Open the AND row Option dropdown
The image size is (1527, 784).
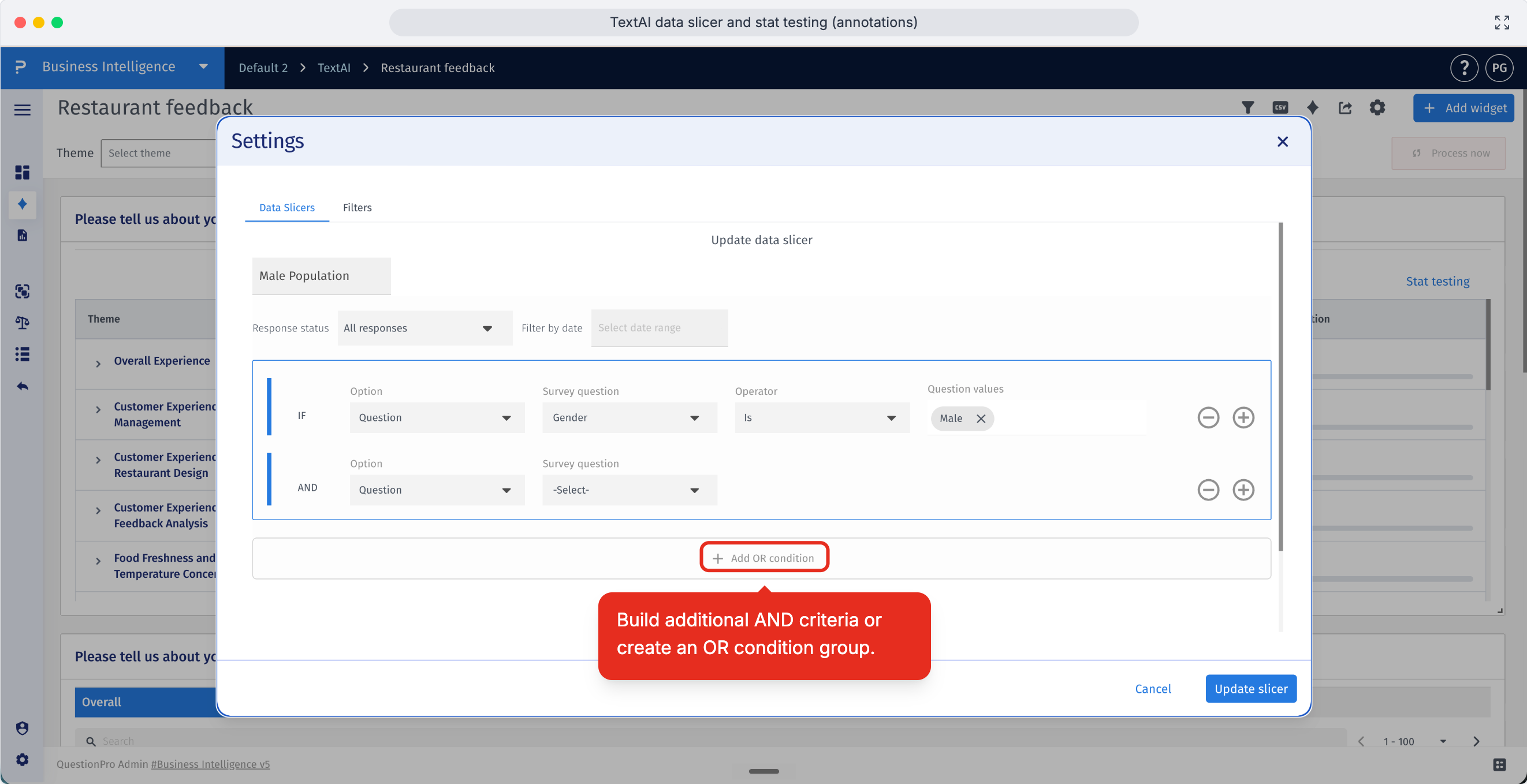click(437, 490)
